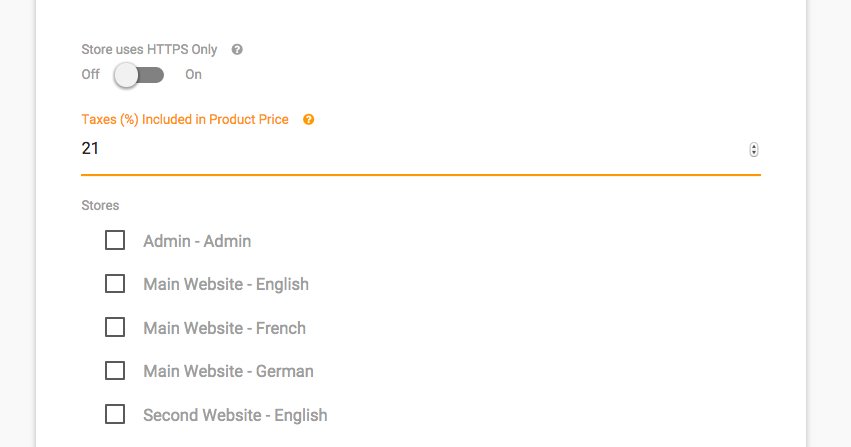Open help tooltip for Taxes Included in Product Price
Image resolution: width=851 pixels, height=447 pixels.
pos(308,120)
